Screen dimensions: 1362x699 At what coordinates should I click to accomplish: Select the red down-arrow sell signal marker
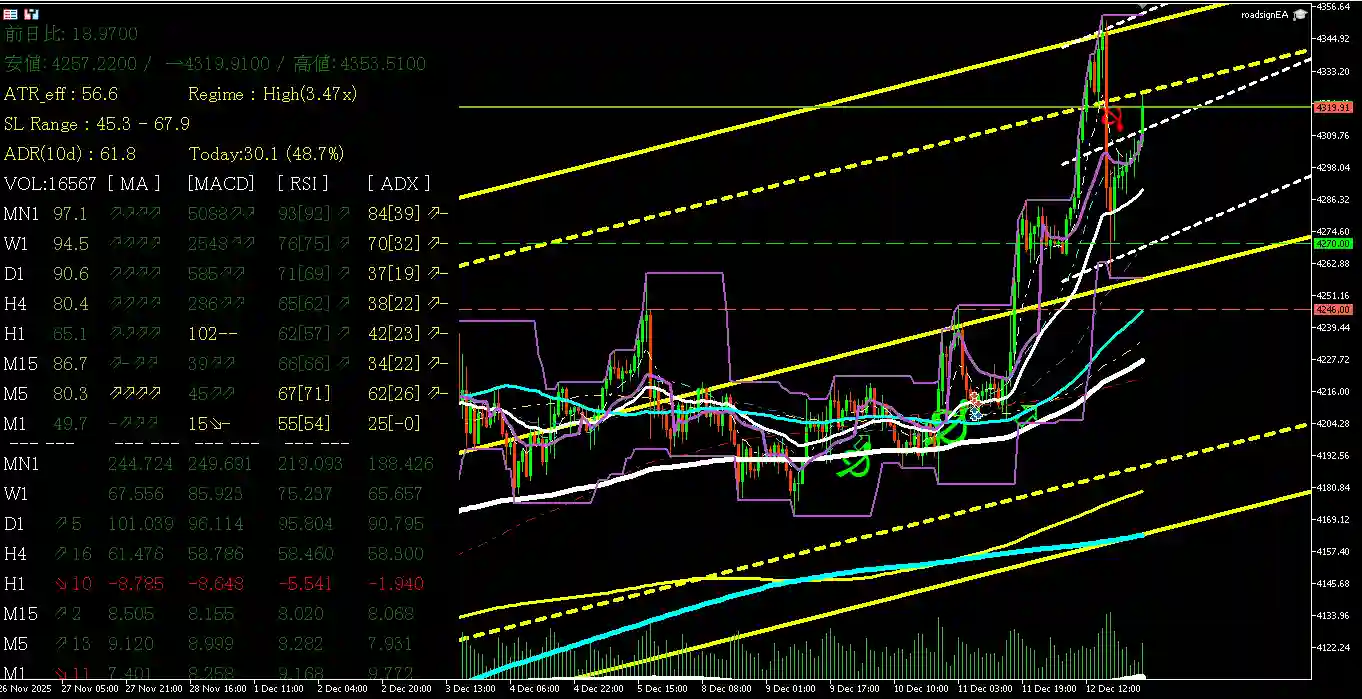point(1111,119)
